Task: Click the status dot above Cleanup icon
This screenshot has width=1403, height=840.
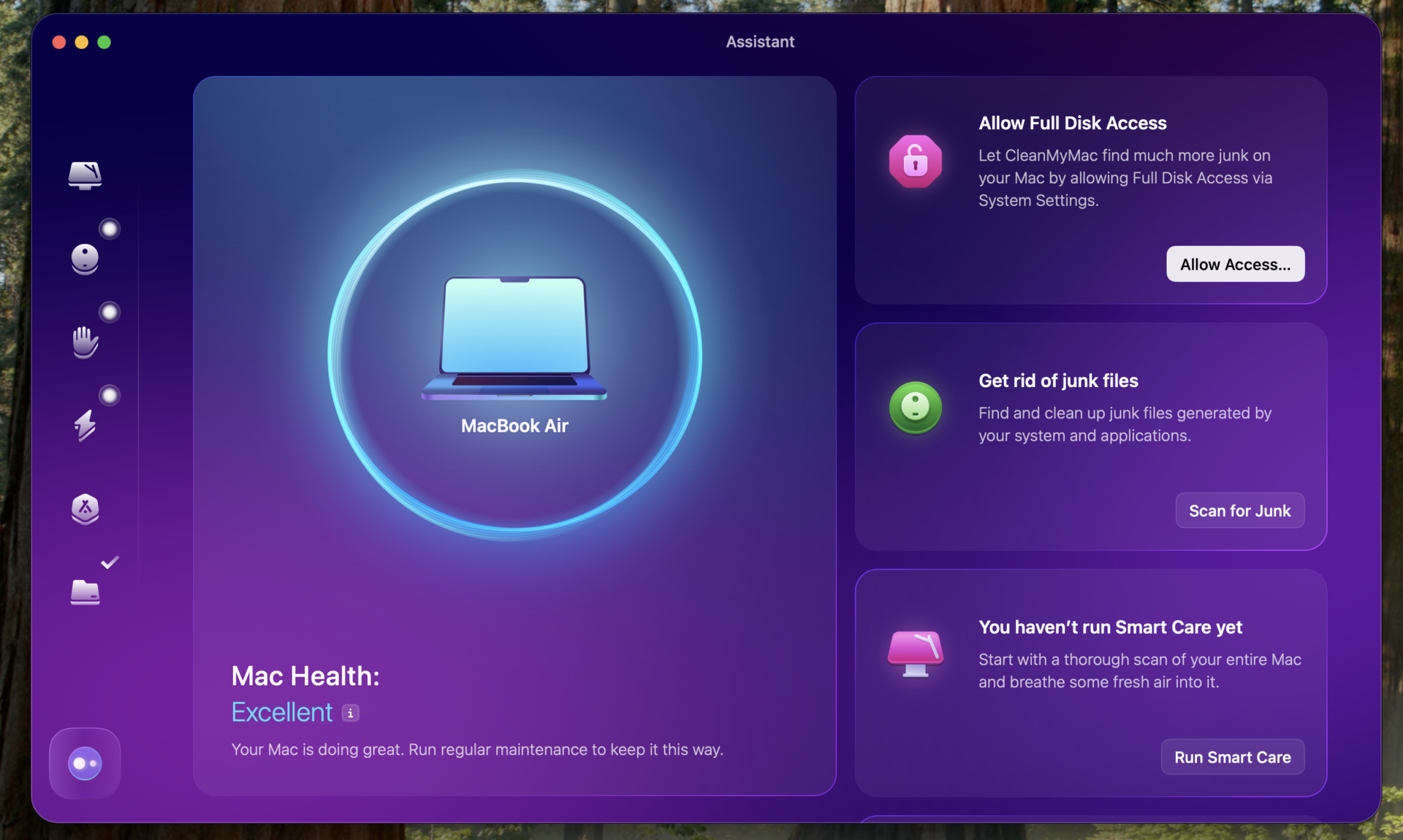Action: (110, 229)
